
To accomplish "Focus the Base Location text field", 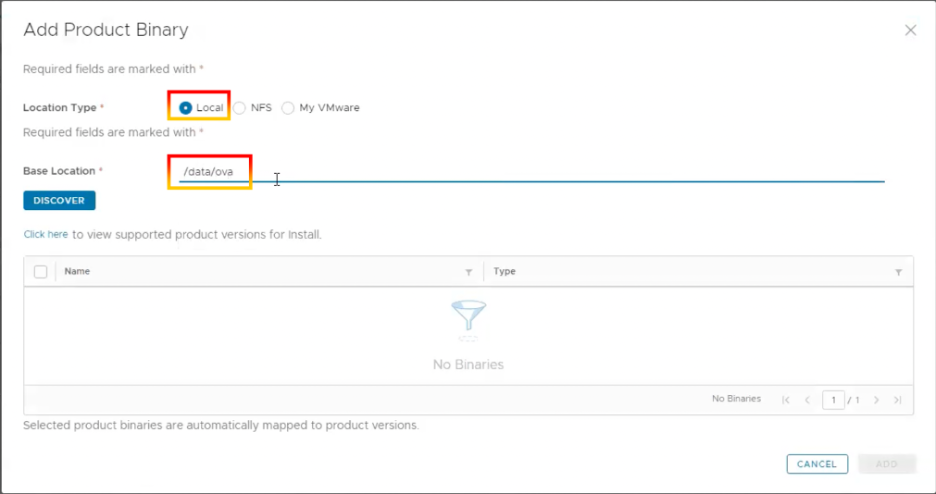I will (x=530, y=172).
